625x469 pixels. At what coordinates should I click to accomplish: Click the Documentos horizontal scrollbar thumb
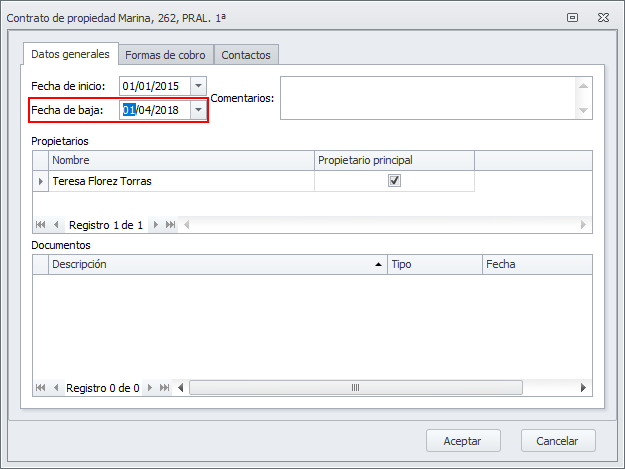pyautogui.click(x=353, y=387)
